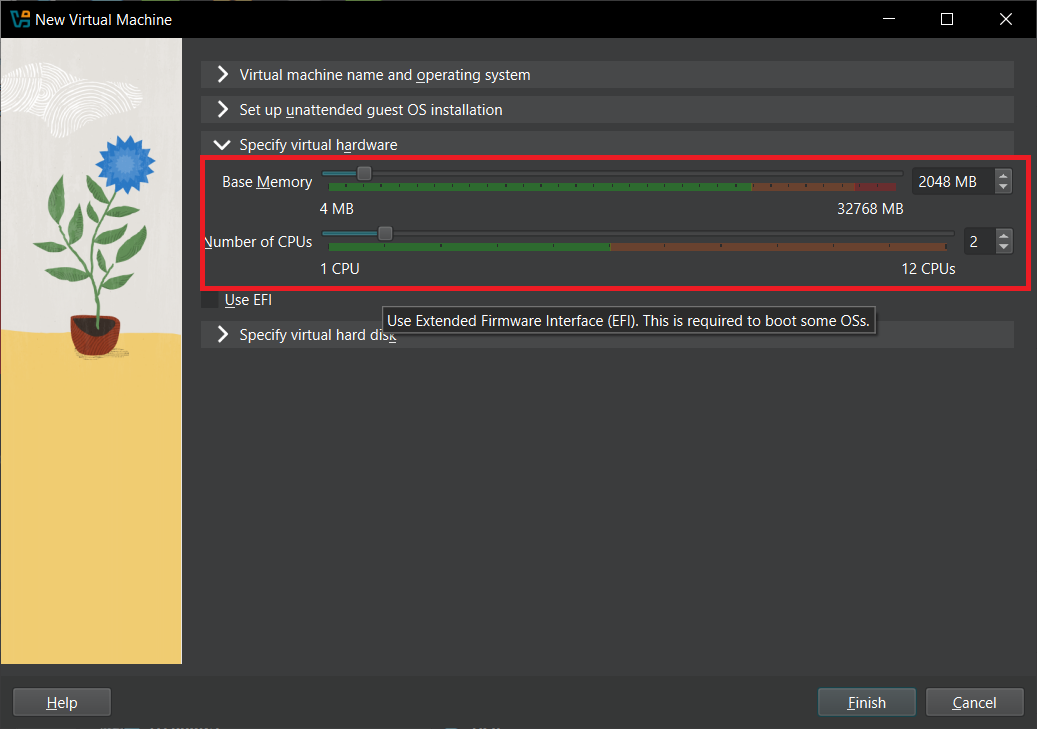Click the Base Memory slider handle

364,174
